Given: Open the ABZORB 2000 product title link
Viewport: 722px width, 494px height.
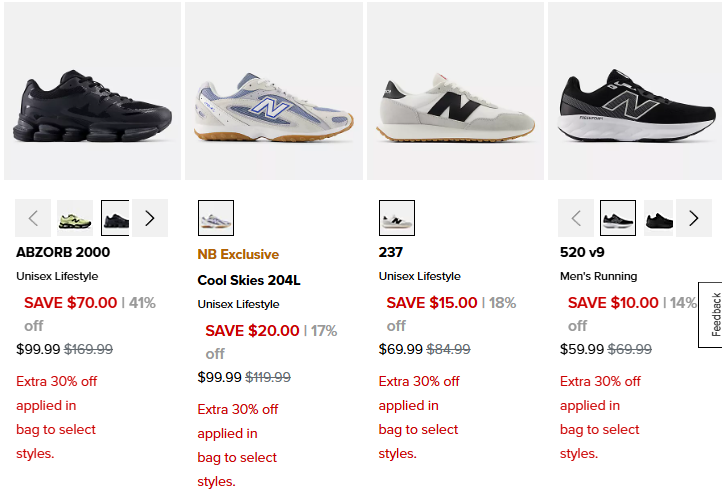Looking at the screenshot, I should click(63, 252).
